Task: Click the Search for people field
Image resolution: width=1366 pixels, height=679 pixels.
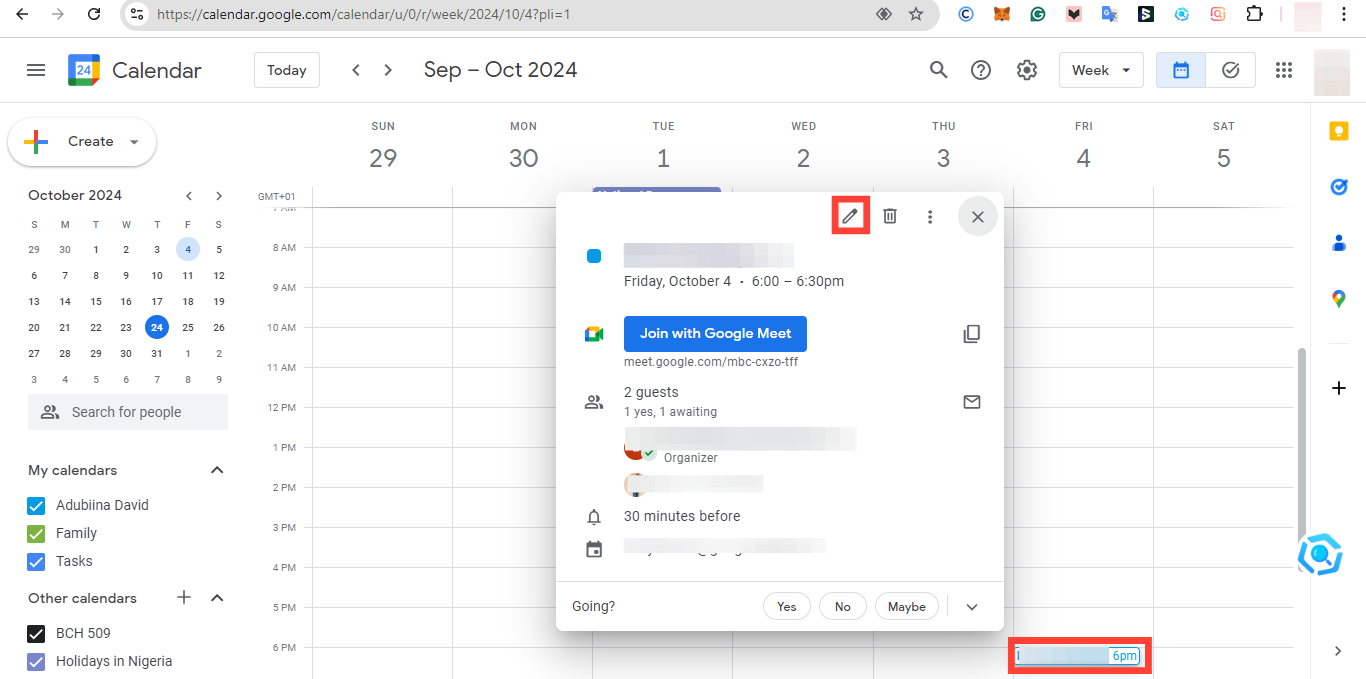Action: pyautogui.click(x=127, y=412)
